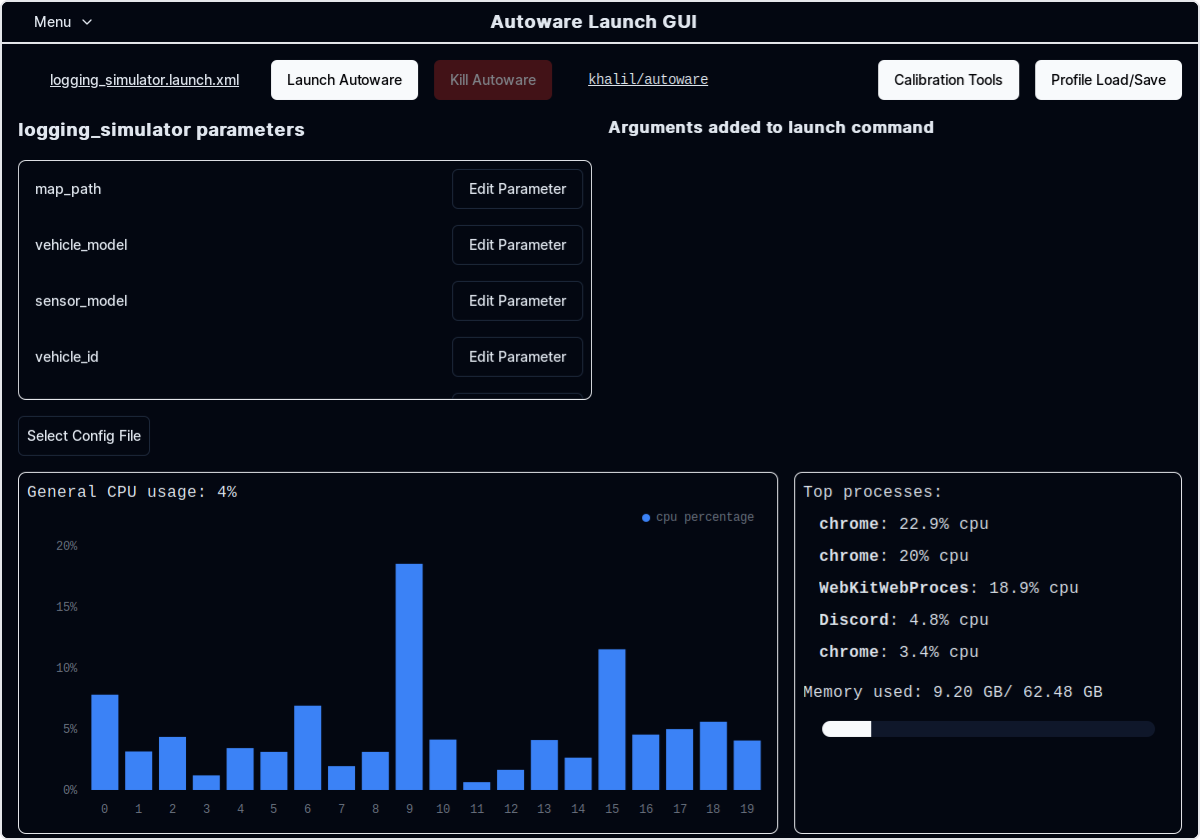
Task: Click Select Config File
Action: pyautogui.click(x=83, y=436)
